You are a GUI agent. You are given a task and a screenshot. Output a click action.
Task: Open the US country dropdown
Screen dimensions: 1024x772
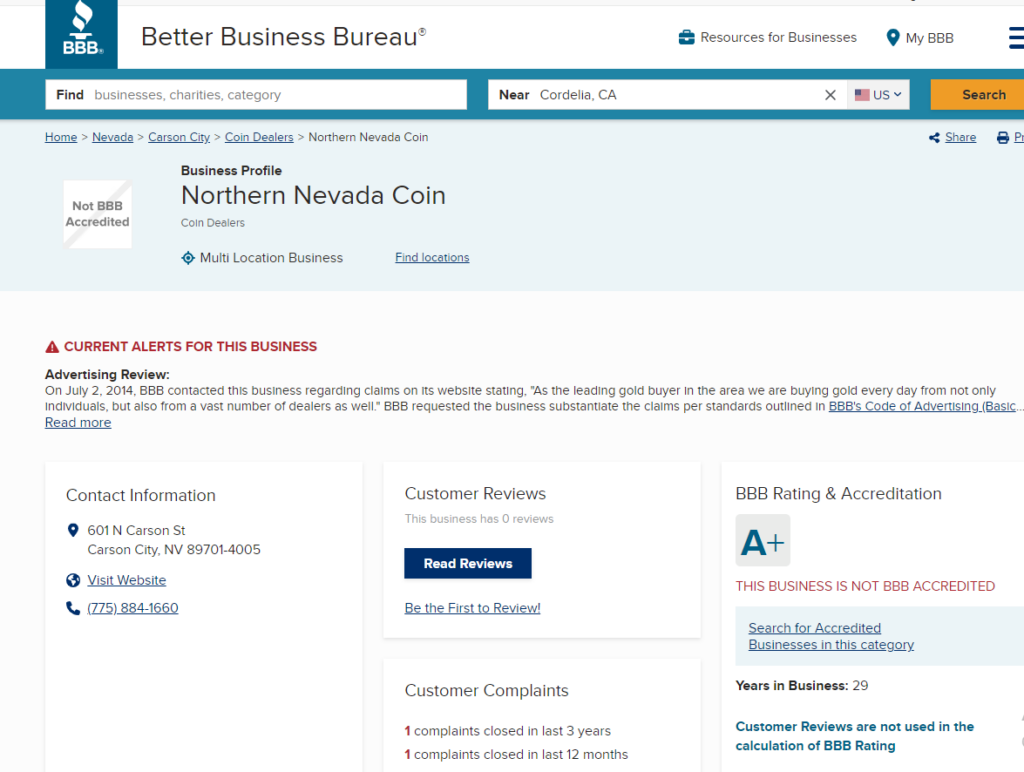coord(878,95)
